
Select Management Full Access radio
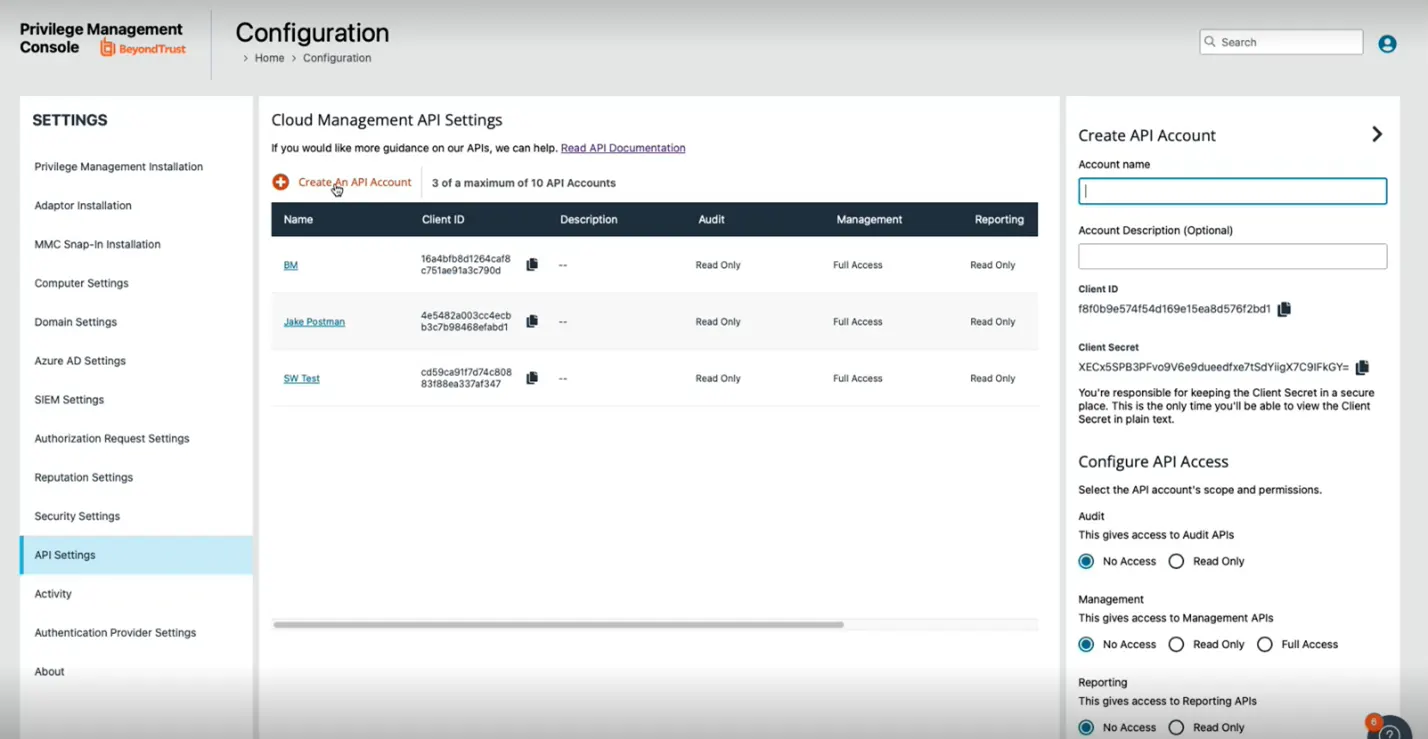(1265, 644)
